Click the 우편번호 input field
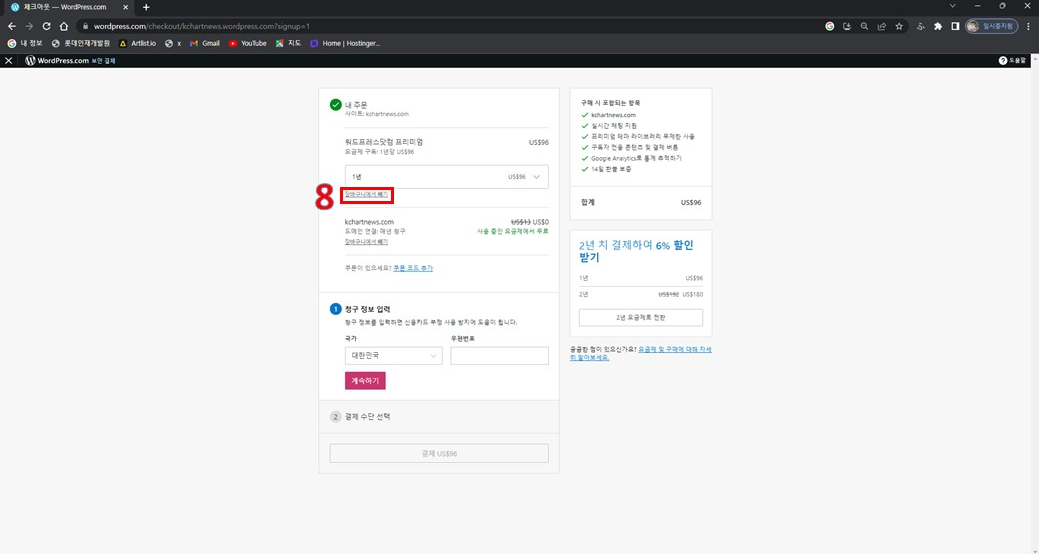This screenshot has height=554, width=1039. click(500, 356)
